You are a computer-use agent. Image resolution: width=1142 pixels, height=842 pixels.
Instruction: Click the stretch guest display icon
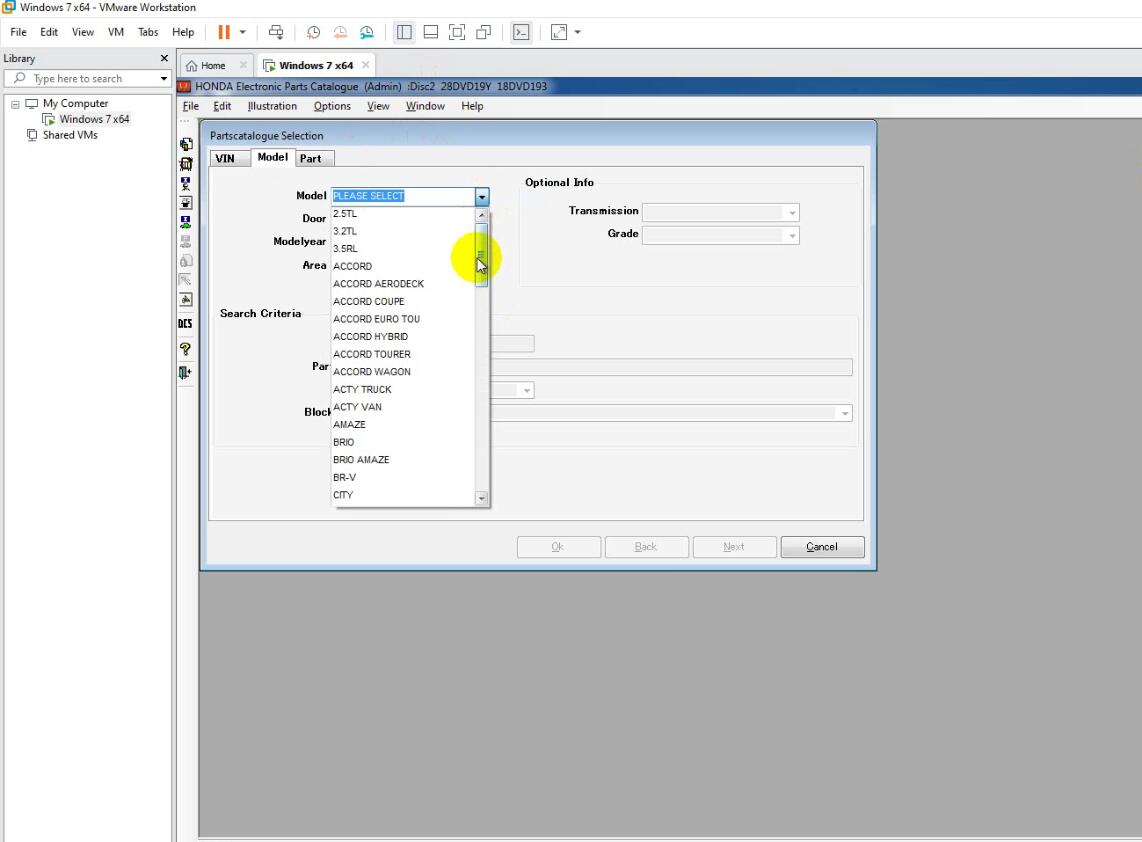559,32
